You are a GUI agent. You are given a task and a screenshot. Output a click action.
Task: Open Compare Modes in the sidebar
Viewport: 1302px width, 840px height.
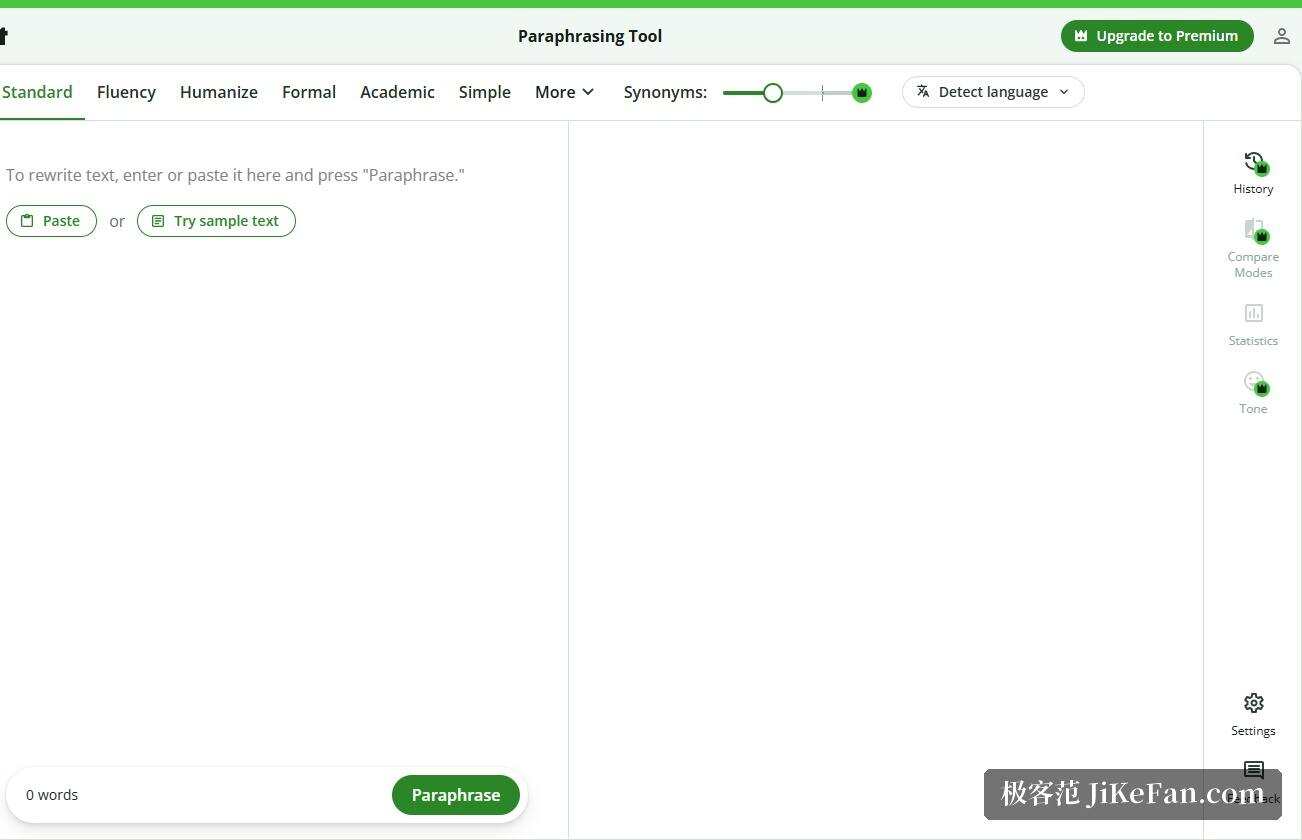point(1253,248)
